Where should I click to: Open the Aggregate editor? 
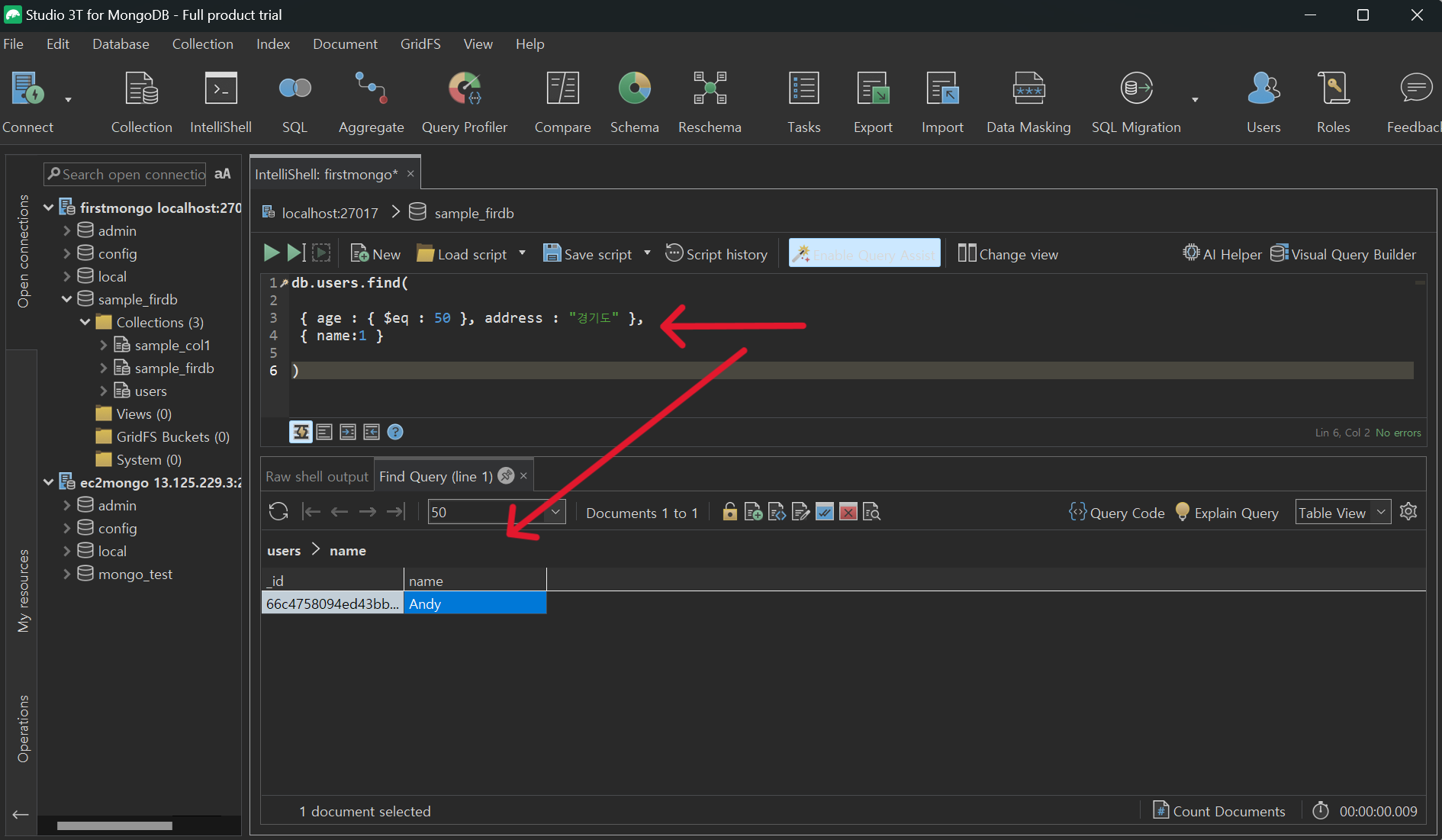point(371,102)
